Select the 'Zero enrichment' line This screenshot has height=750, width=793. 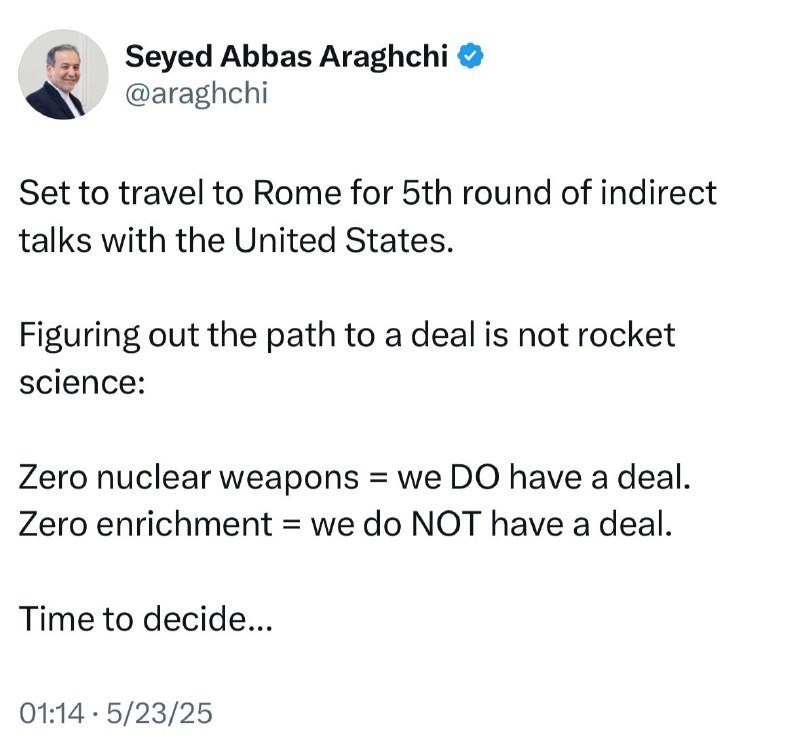[x=345, y=524]
